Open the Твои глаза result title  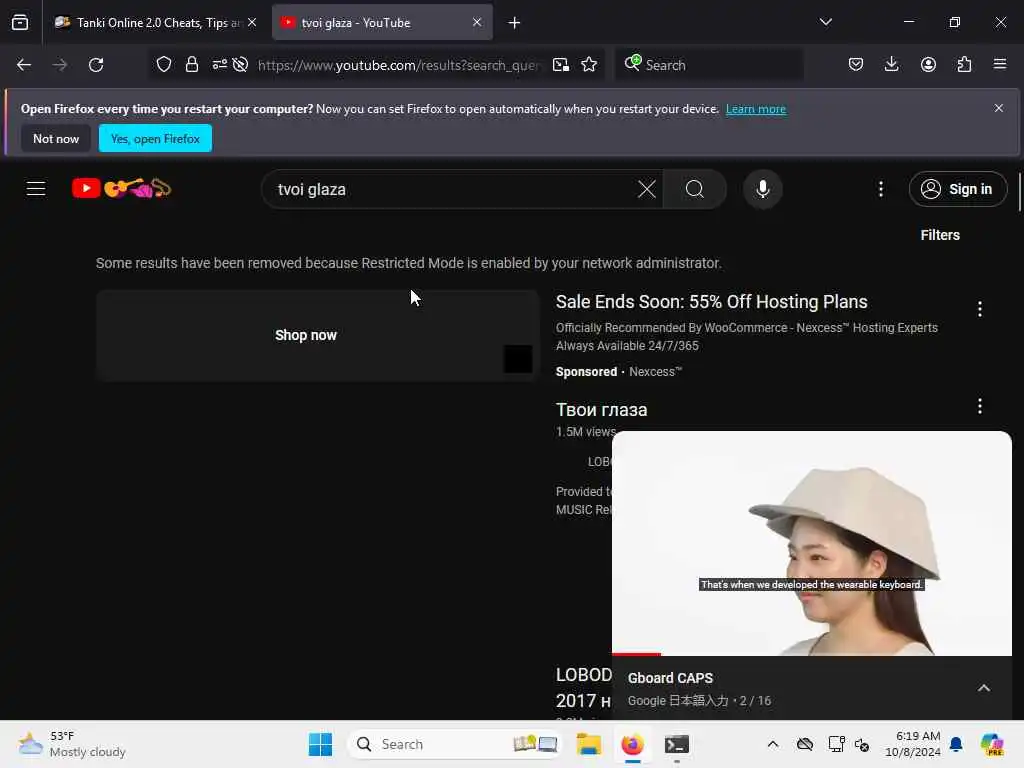click(x=601, y=410)
